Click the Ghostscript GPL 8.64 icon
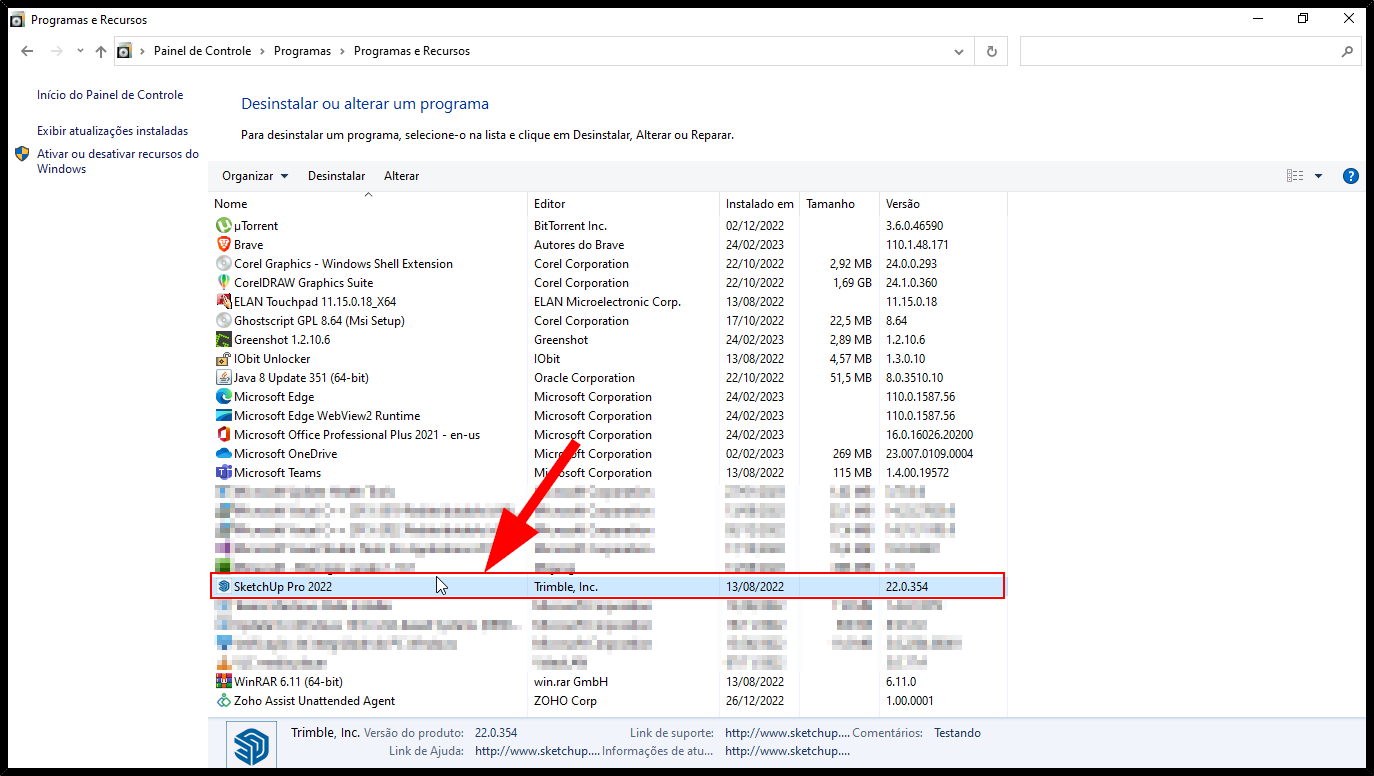Image resolution: width=1374 pixels, height=776 pixels. (224, 321)
